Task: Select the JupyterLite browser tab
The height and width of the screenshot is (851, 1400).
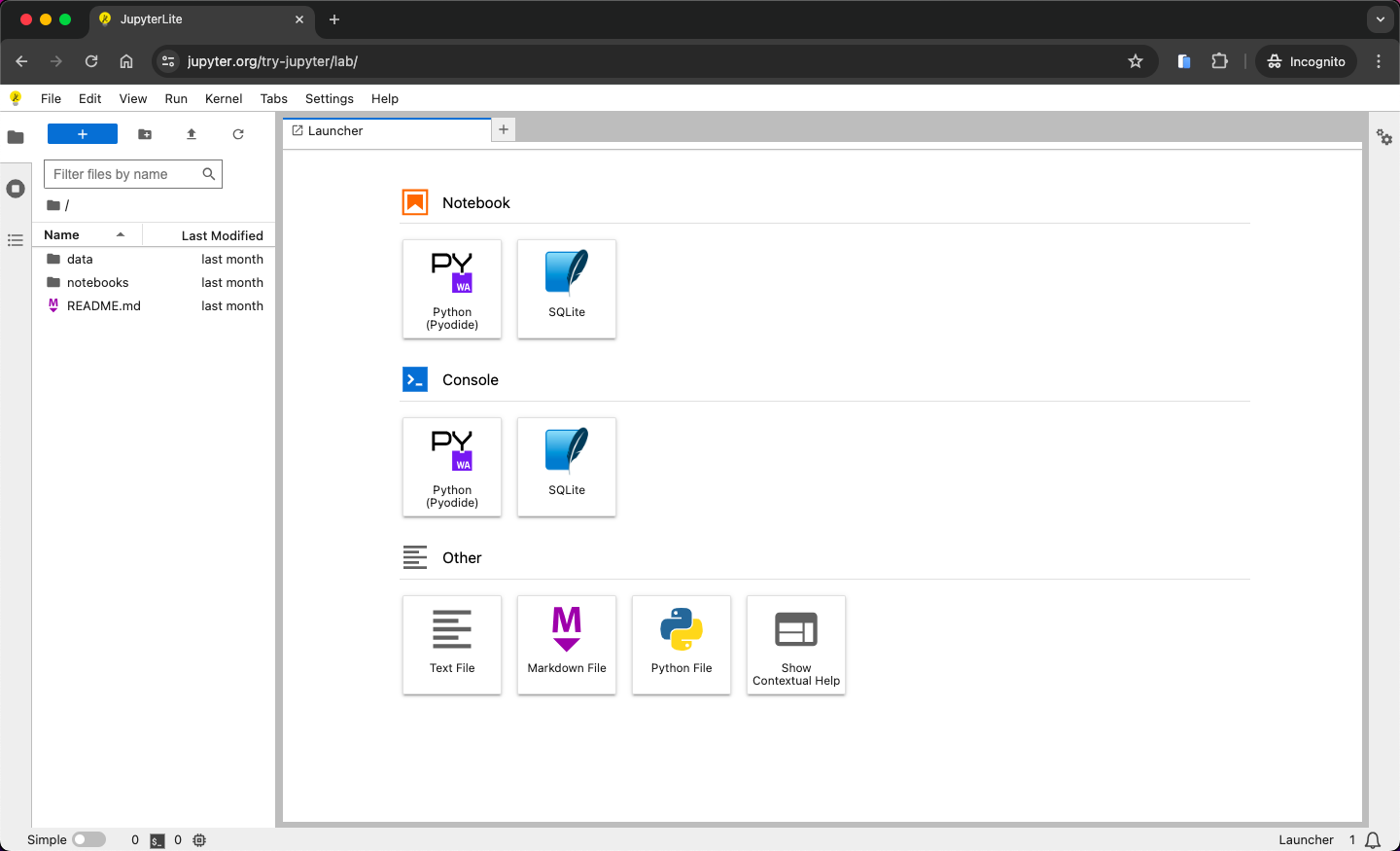Action: 201,19
